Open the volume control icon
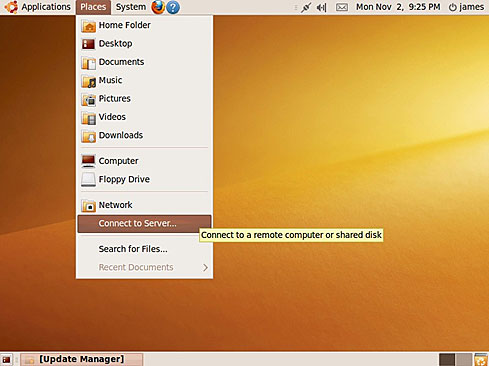 tap(321, 7)
